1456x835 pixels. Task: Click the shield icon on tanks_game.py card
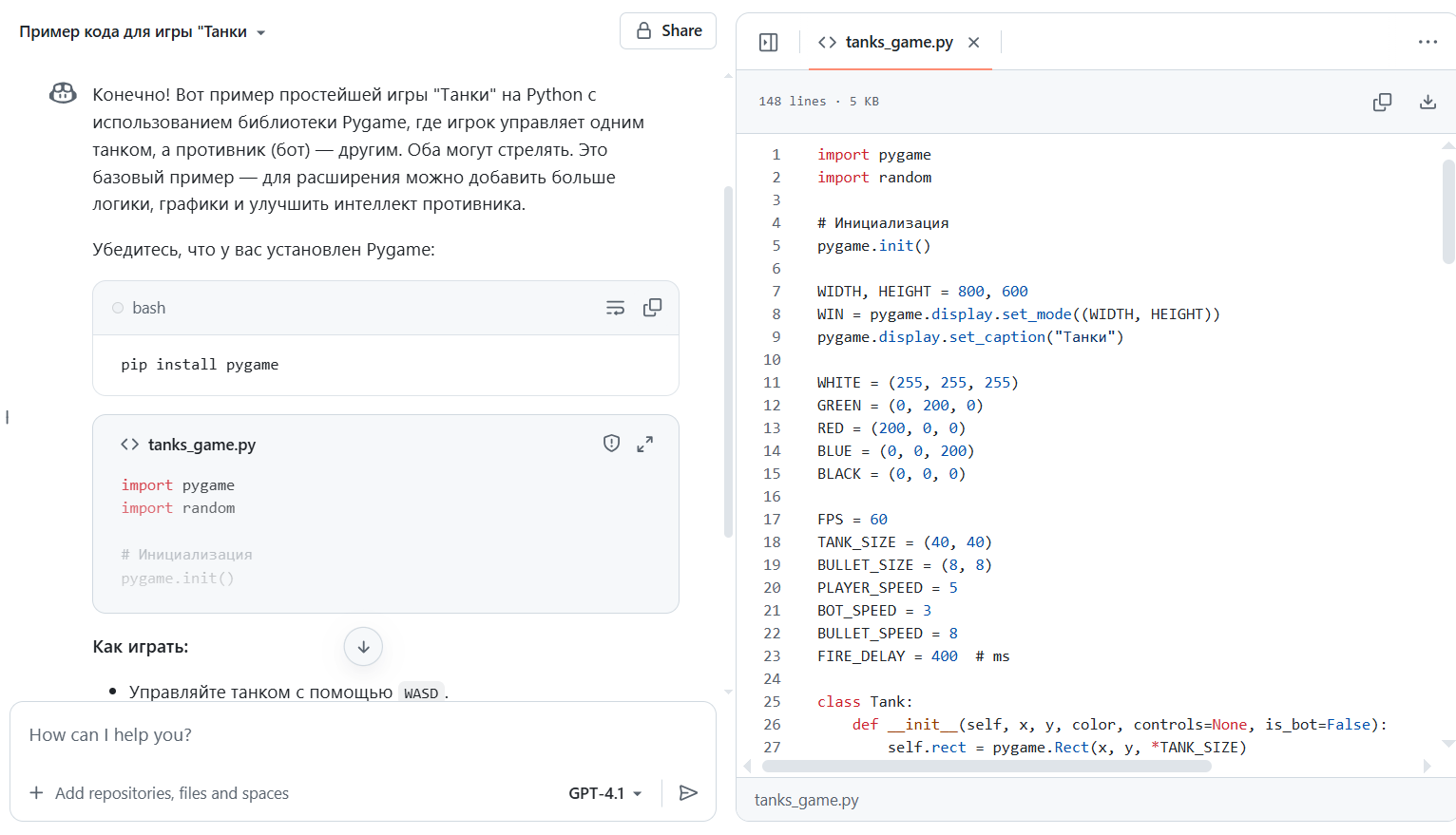611,444
